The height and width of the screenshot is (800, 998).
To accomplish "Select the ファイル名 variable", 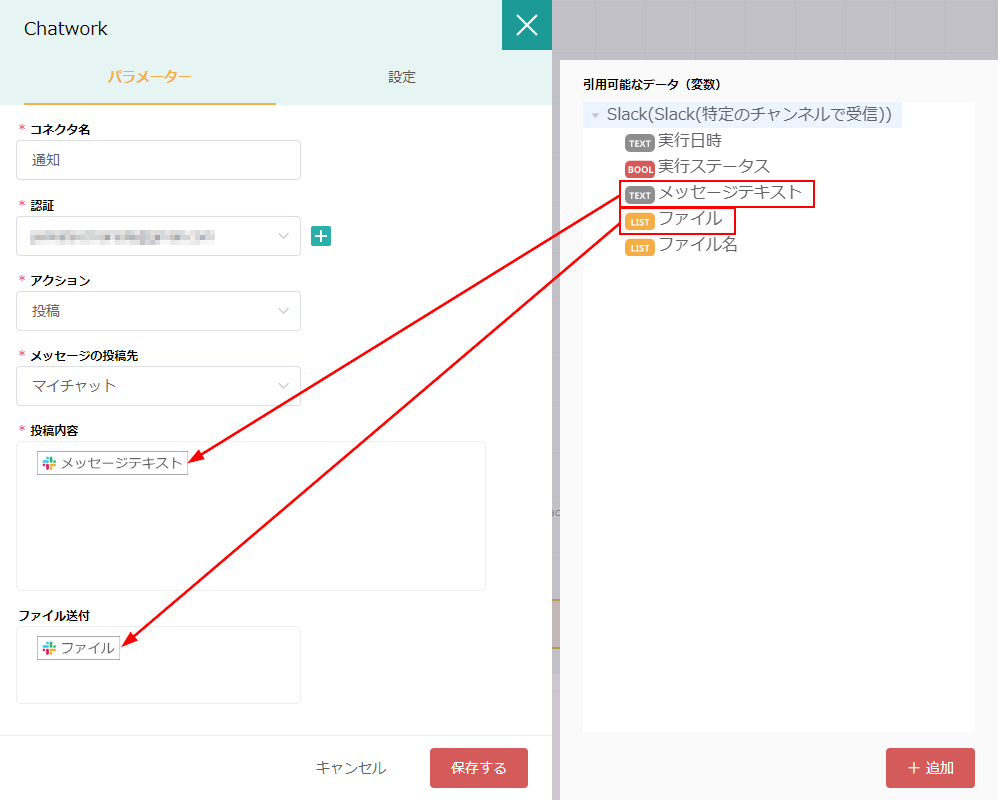I will click(x=698, y=245).
